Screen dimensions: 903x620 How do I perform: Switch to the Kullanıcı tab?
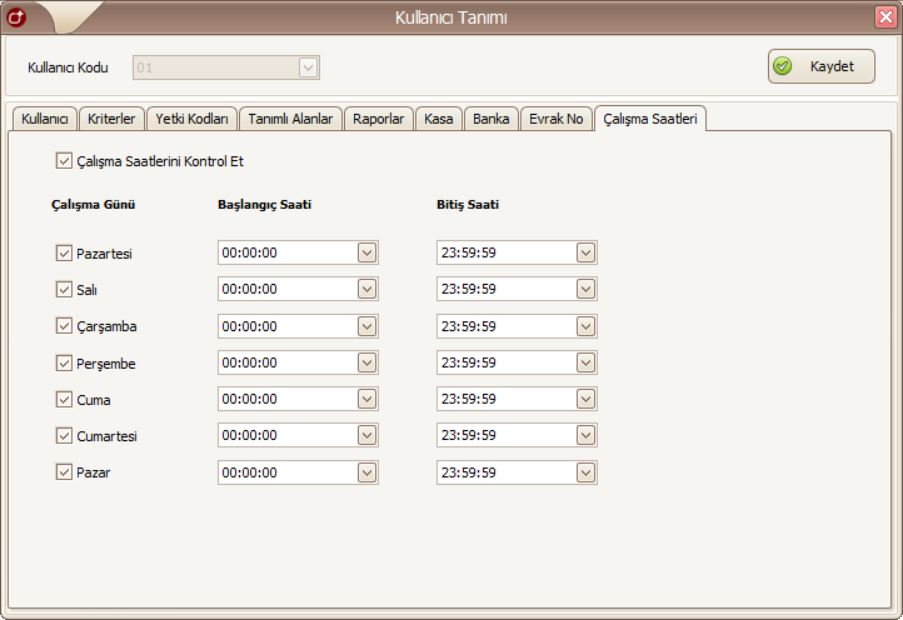[x=41, y=119]
